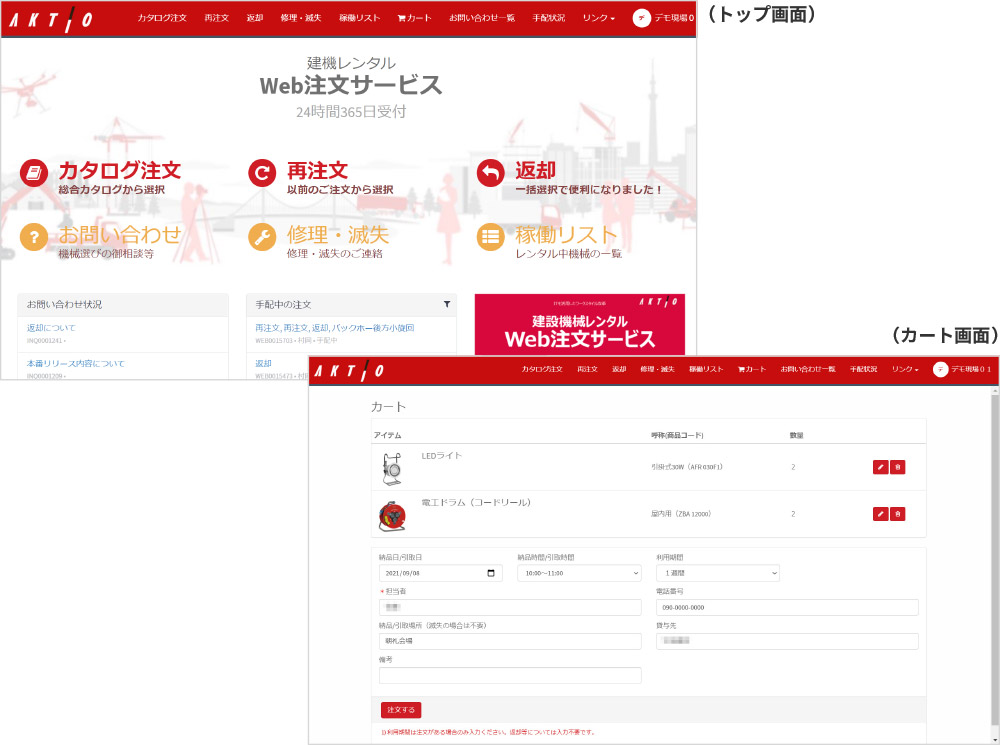The image size is (1000, 745).
Task: Click the 建設機械レンタル Web注文サービス banner
Action: 580,324
